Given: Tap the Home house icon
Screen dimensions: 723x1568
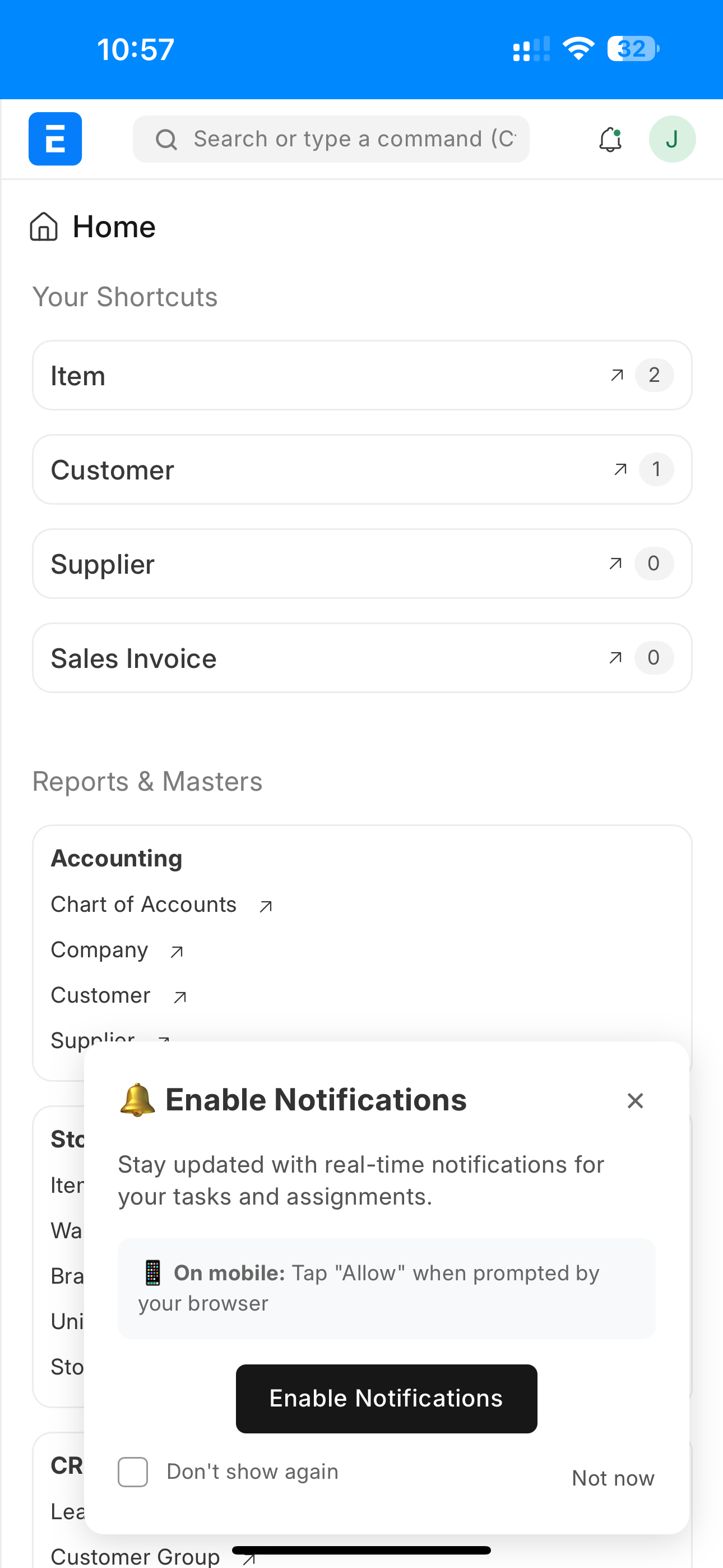Looking at the screenshot, I should pyautogui.click(x=44, y=227).
